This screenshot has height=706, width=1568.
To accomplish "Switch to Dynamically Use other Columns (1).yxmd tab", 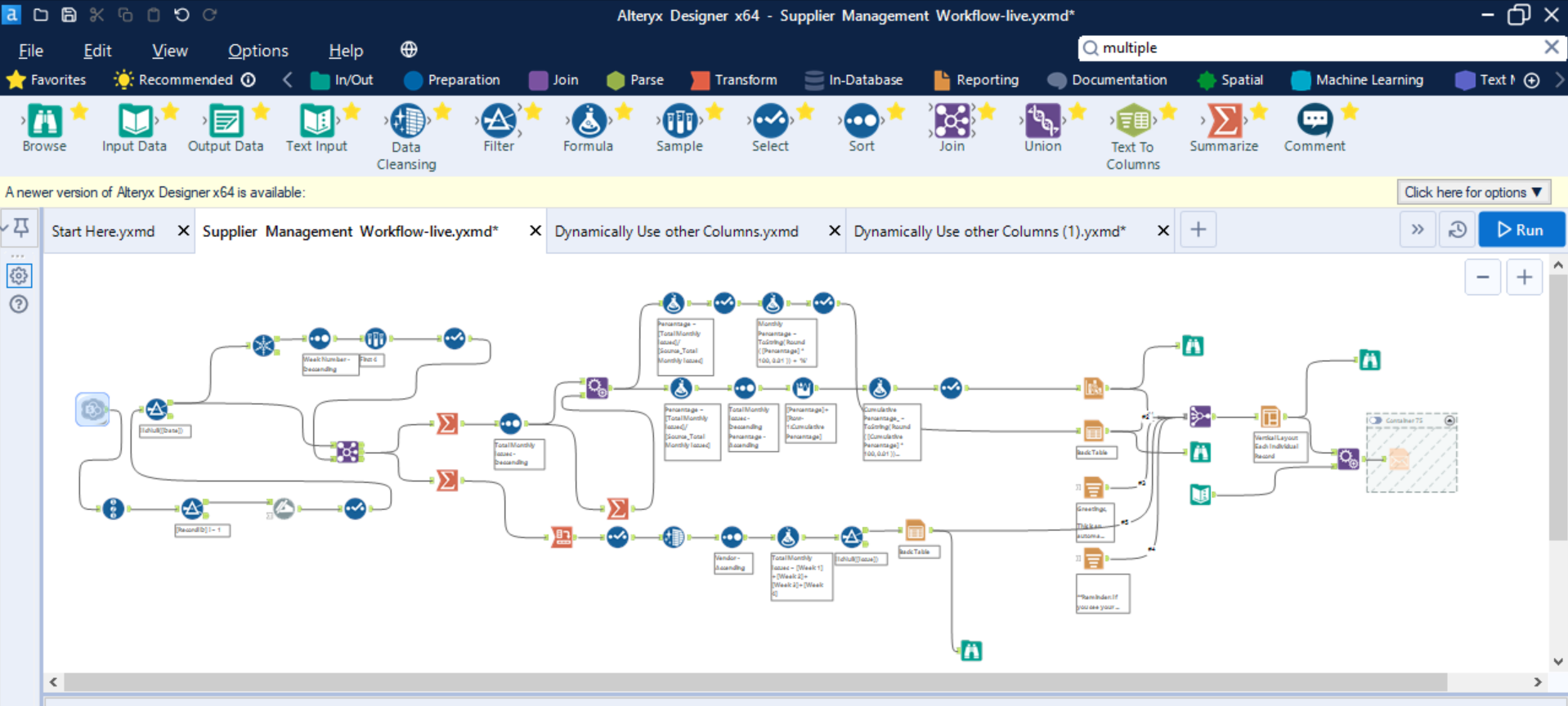I will click(990, 231).
